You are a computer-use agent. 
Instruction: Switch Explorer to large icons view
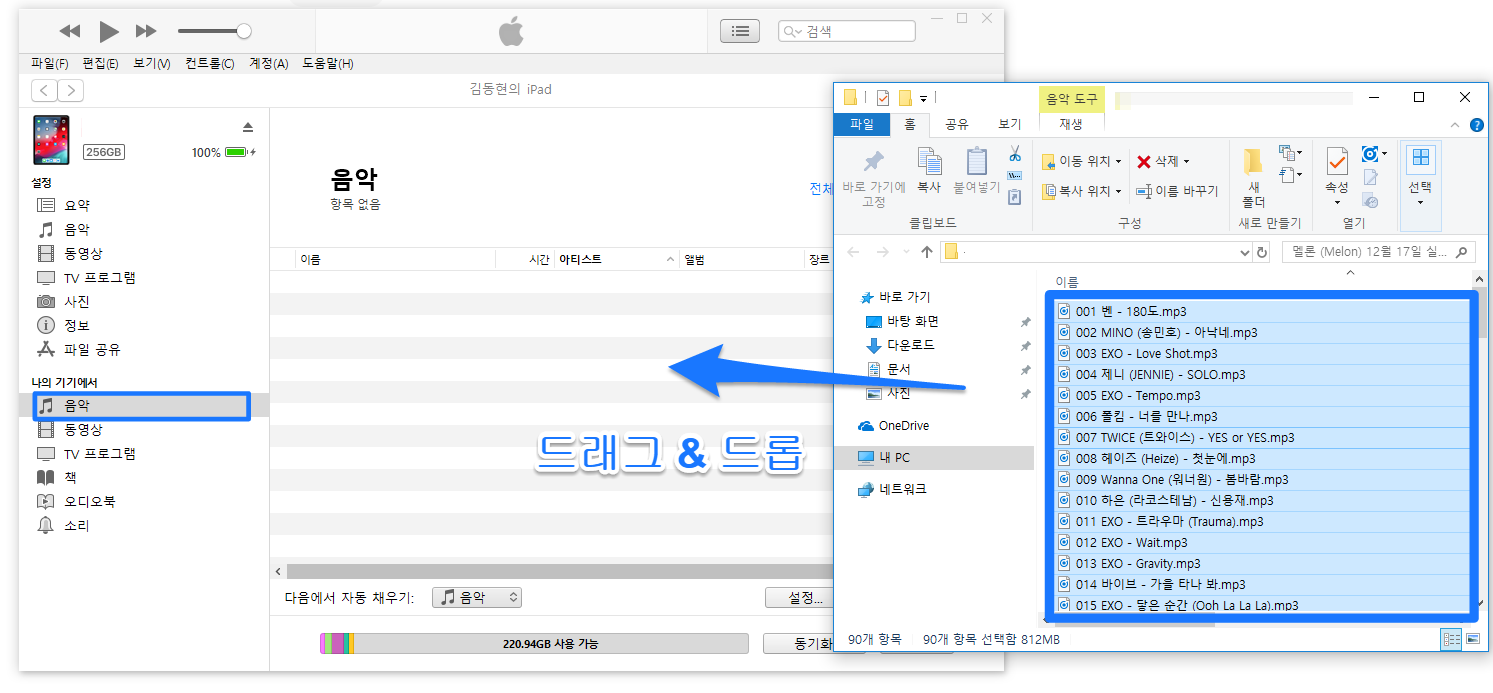1471,640
